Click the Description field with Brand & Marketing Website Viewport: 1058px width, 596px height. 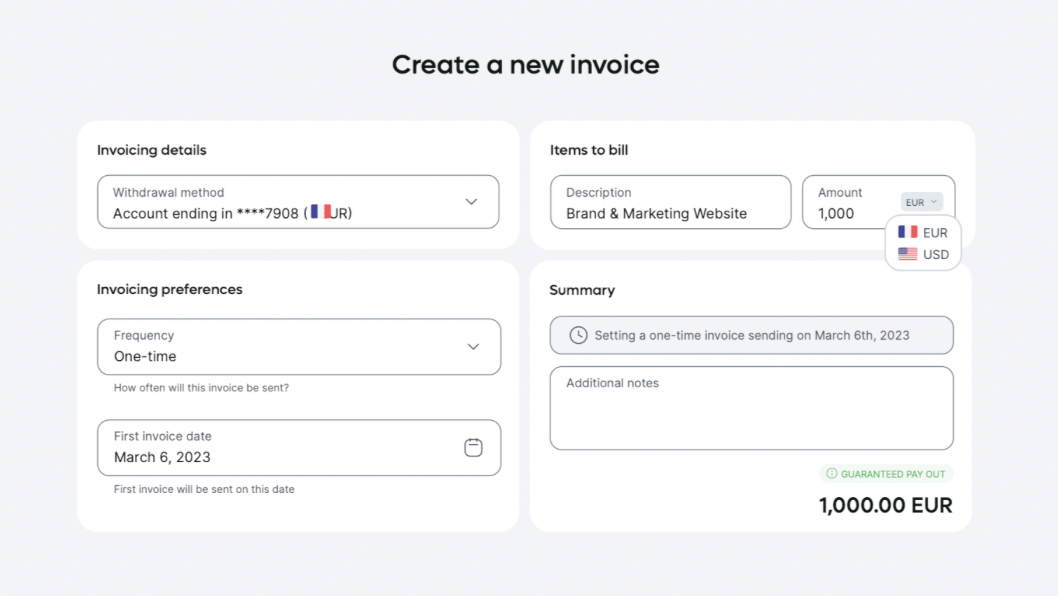click(670, 202)
